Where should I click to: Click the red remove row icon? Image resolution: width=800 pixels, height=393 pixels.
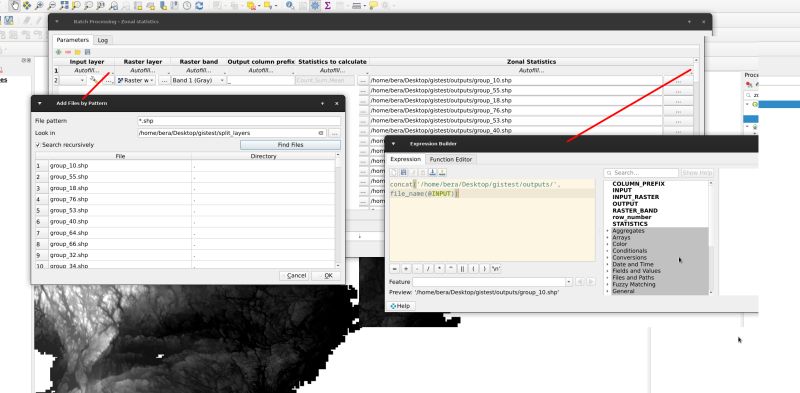68,52
